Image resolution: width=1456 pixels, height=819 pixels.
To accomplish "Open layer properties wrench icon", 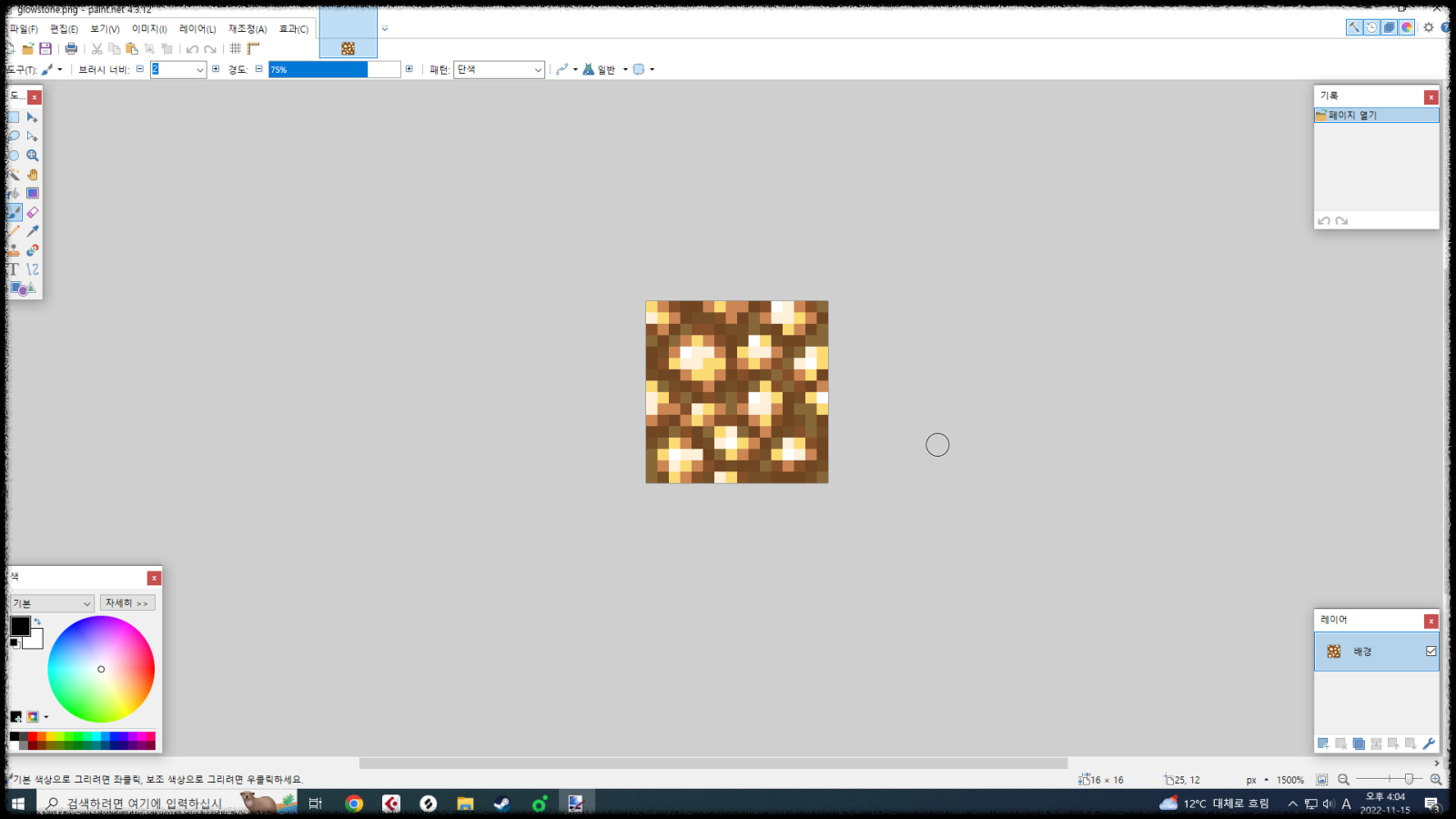I will [1429, 743].
